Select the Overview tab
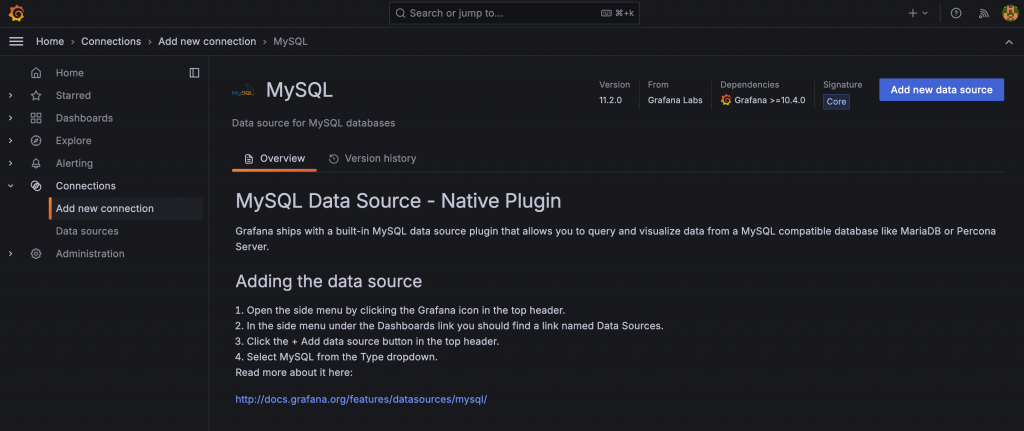Viewport: 1024px width, 431px height. pos(274,159)
